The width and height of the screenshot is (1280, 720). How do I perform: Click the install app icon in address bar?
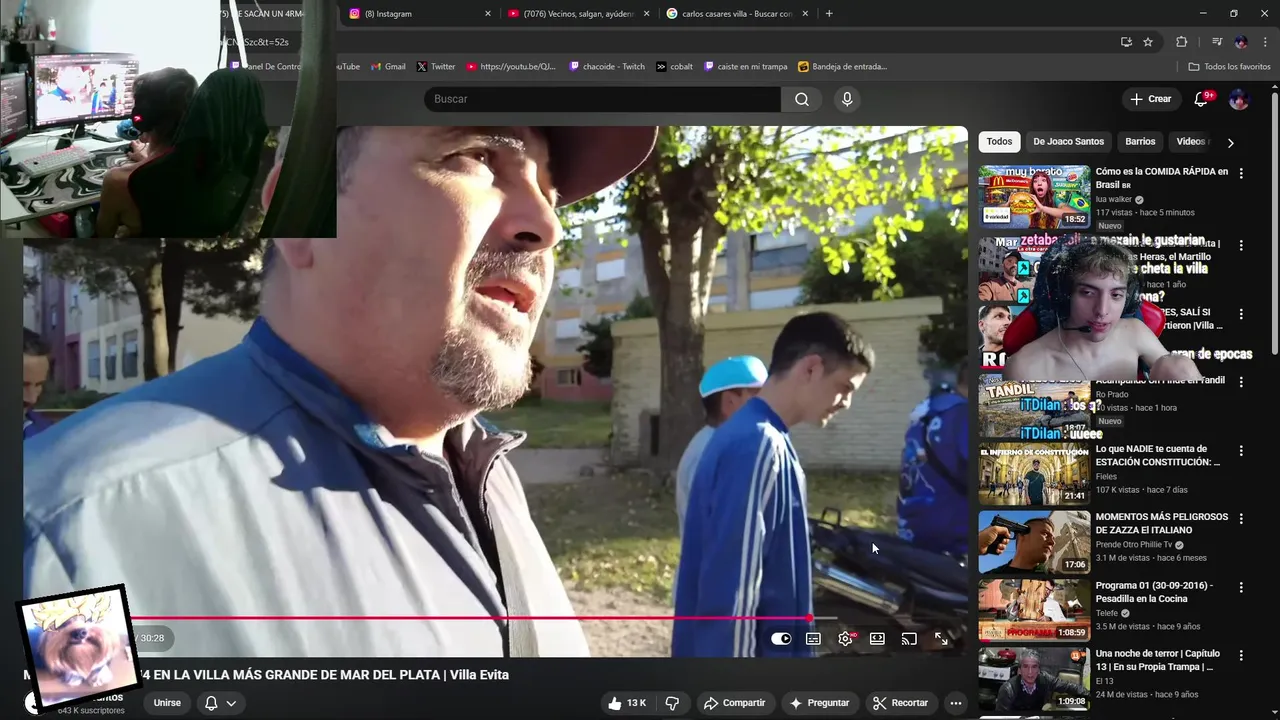(x=1126, y=42)
